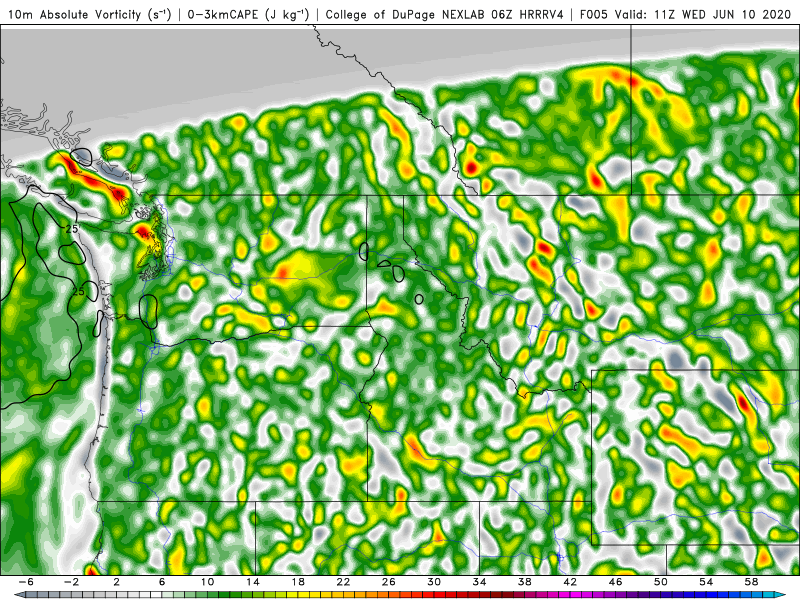Click the '10m Absolute Vorticity' title text
This screenshot has height=600, width=800.
pos(74,15)
